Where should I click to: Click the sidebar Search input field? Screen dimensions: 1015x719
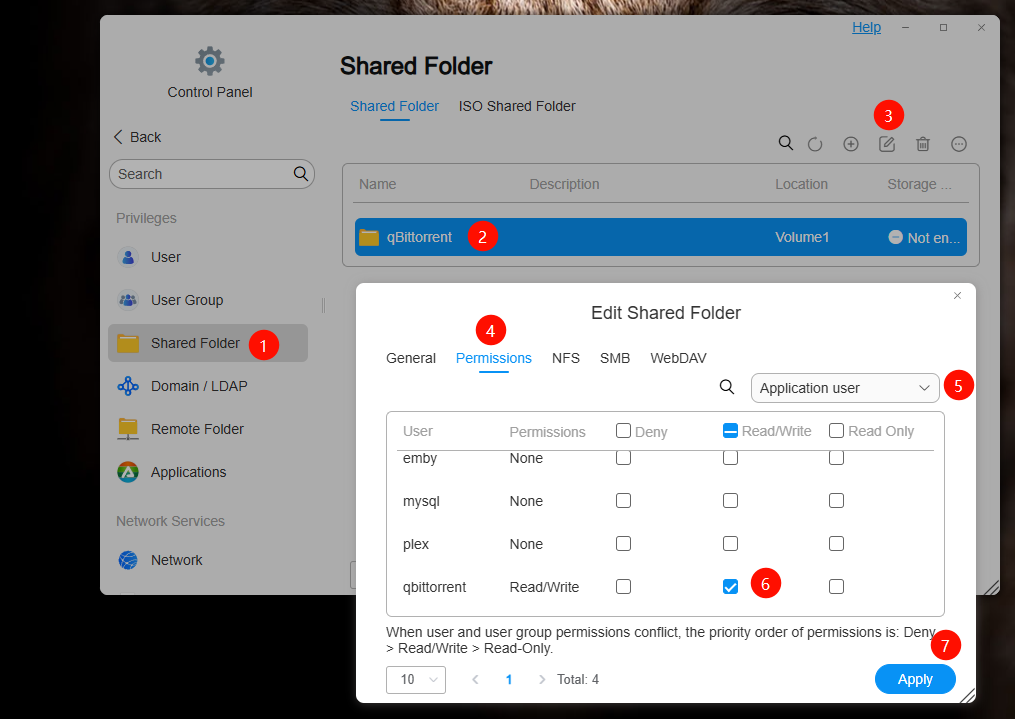click(212, 174)
